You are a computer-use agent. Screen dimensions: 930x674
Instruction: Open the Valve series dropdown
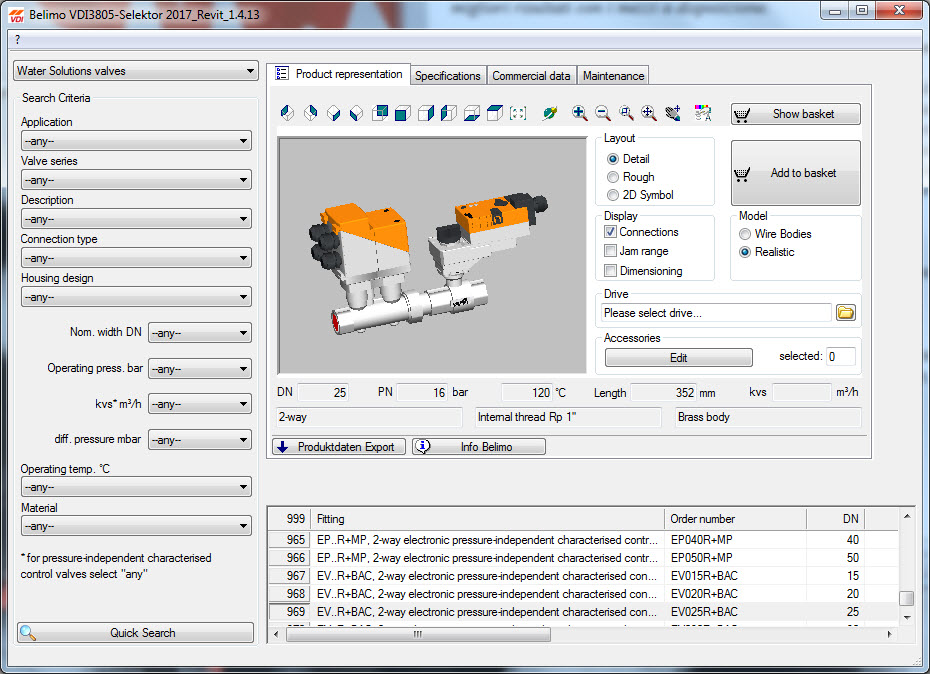136,180
